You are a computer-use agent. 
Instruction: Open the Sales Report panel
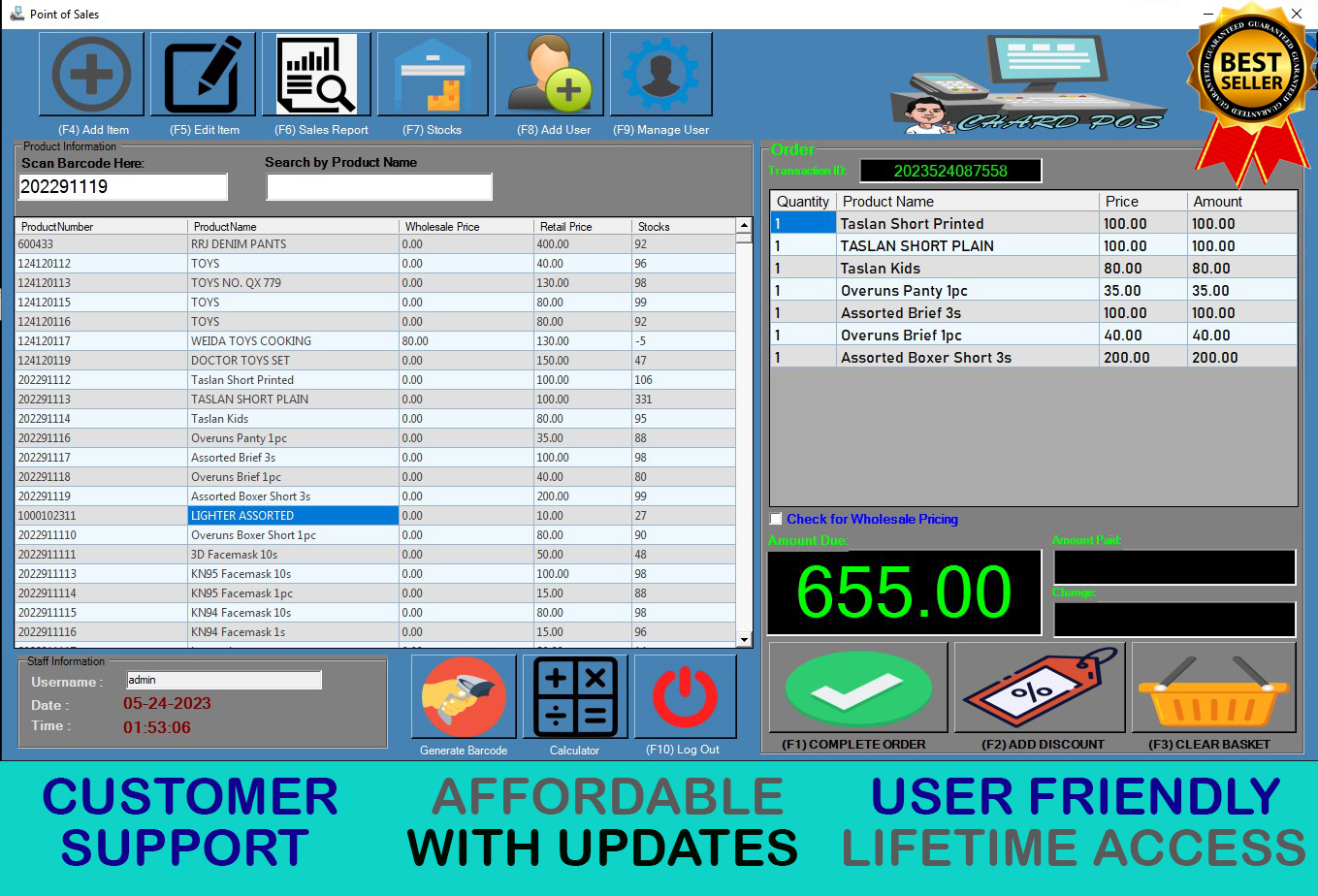(315, 74)
